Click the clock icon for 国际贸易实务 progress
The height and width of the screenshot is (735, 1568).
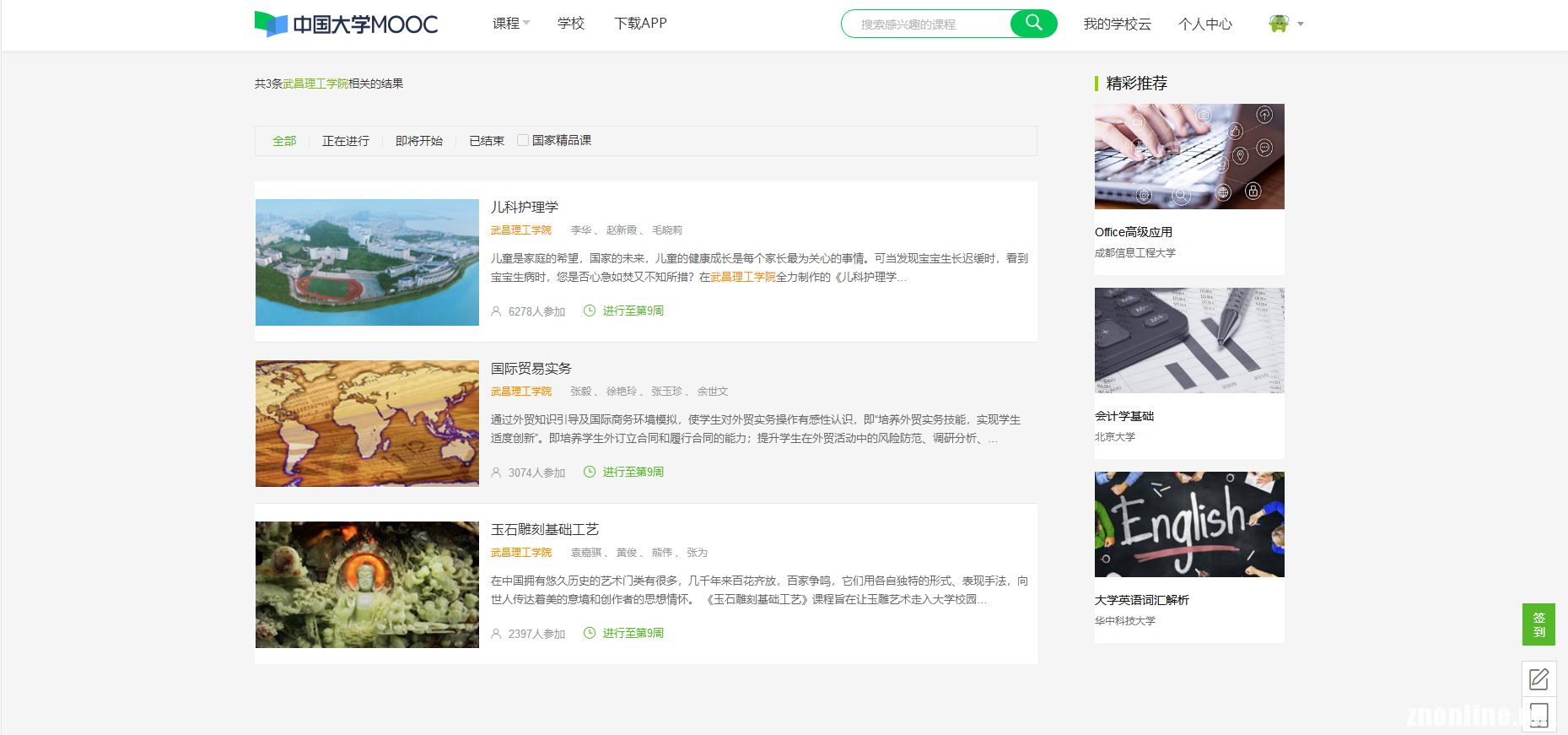tap(590, 472)
